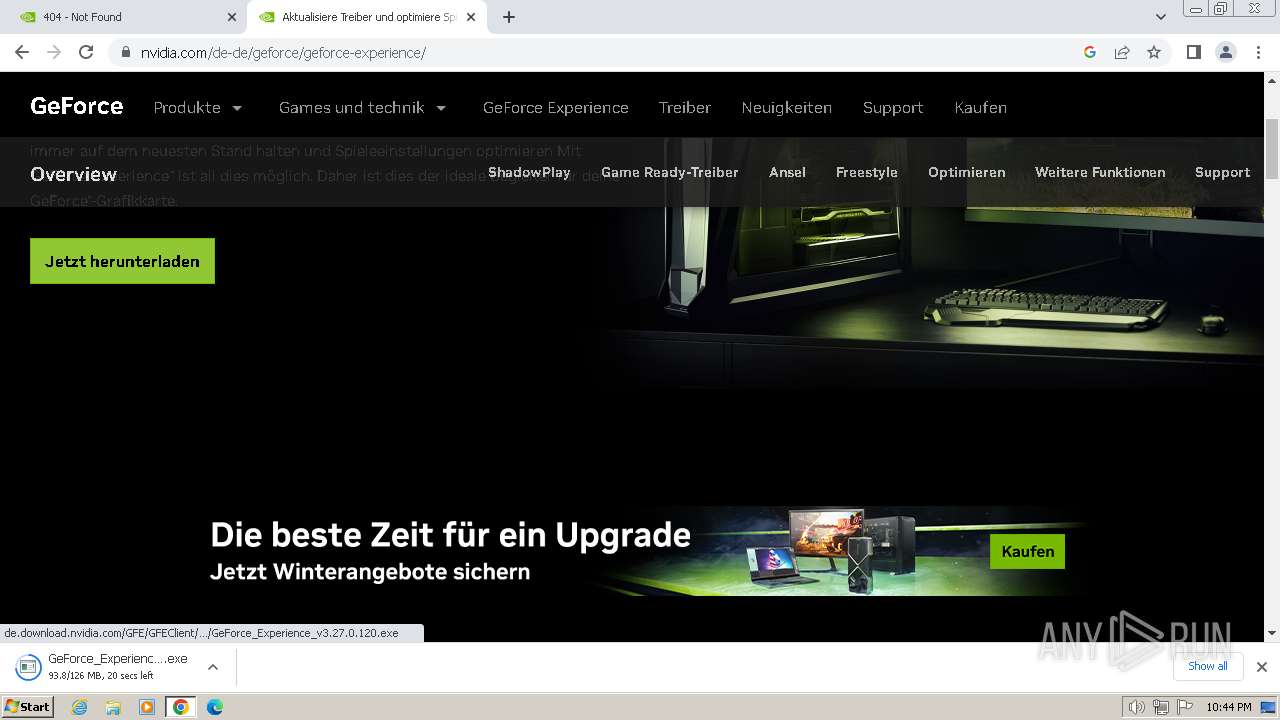Open Support in the top navigation
1280x720 pixels.
pyautogui.click(x=893, y=107)
